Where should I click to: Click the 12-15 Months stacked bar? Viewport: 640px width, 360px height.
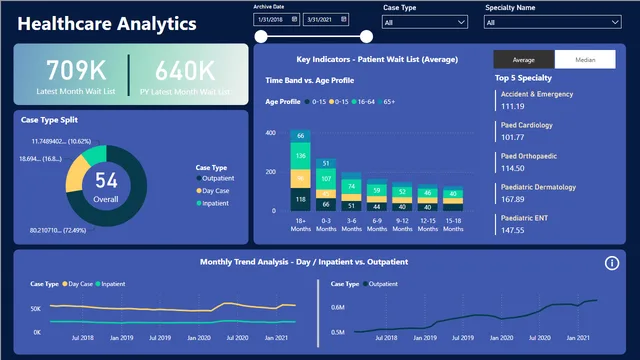[x=427, y=198]
